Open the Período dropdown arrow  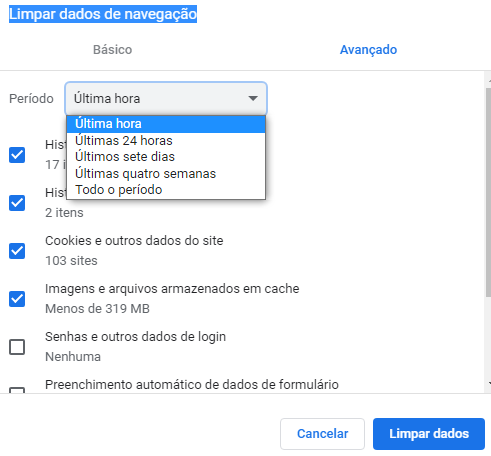(x=253, y=98)
